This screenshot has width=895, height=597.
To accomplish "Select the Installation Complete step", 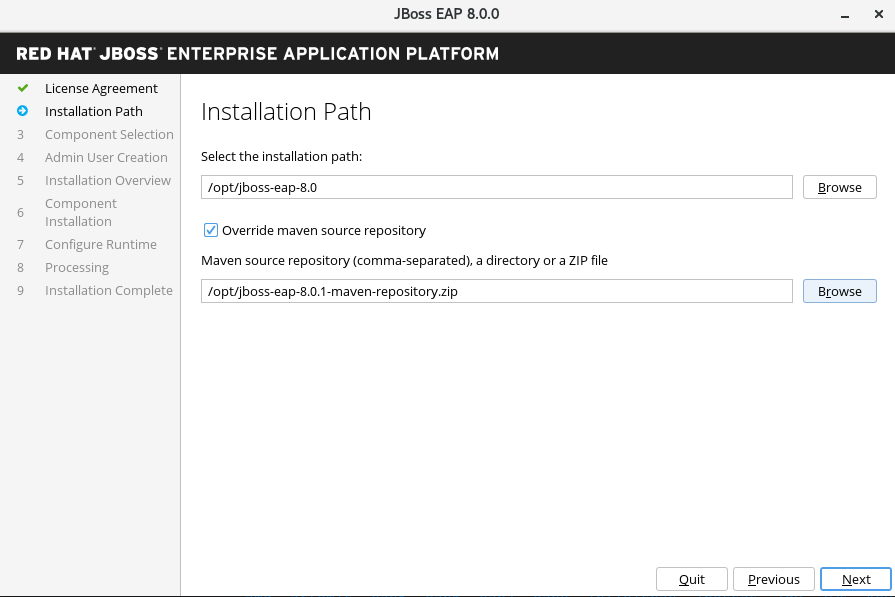I will point(108,290).
